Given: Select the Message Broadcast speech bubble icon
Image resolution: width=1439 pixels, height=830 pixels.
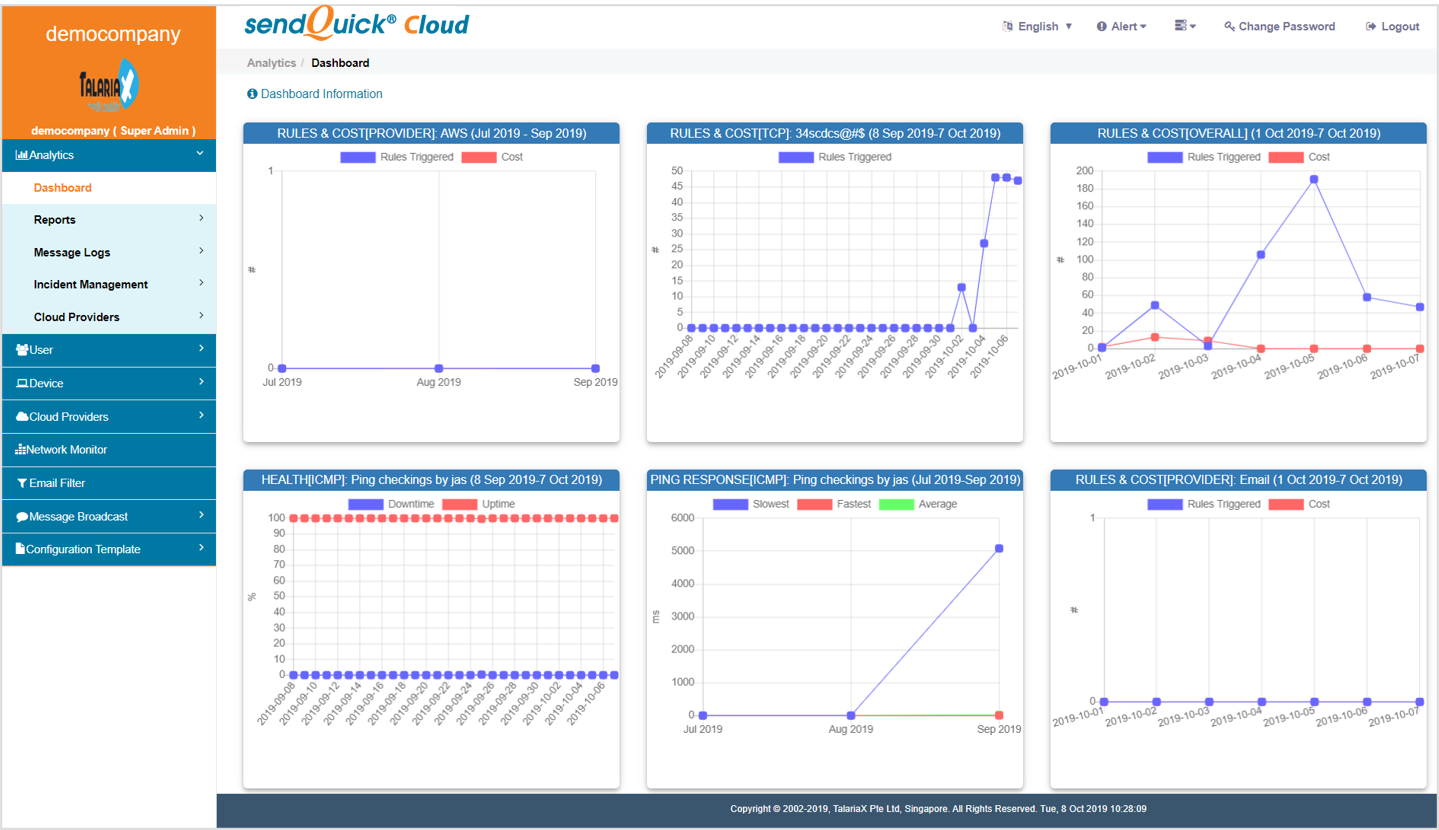Looking at the screenshot, I should click(x=21, y=516).
